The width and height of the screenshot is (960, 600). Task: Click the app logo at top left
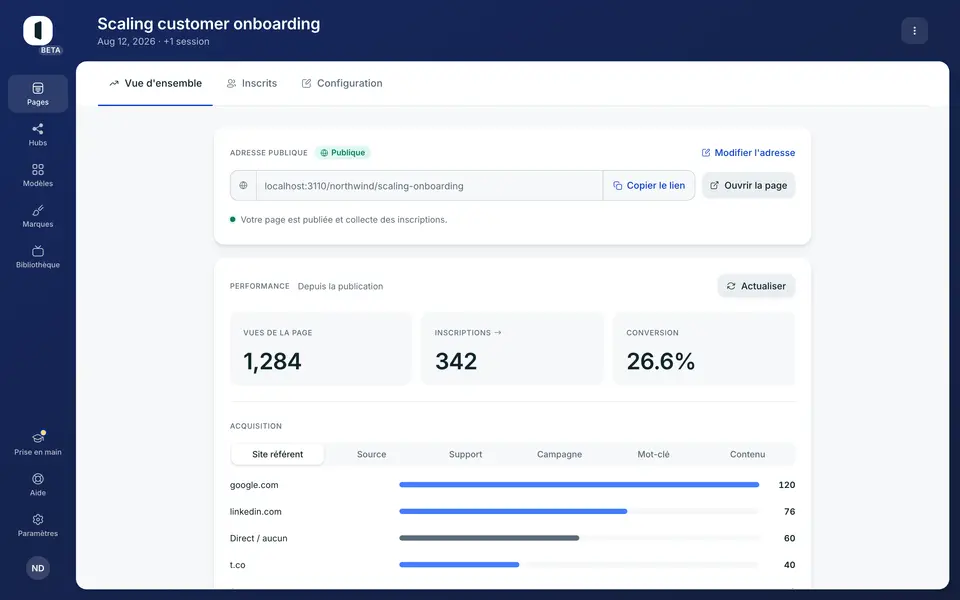click(38, 31)
